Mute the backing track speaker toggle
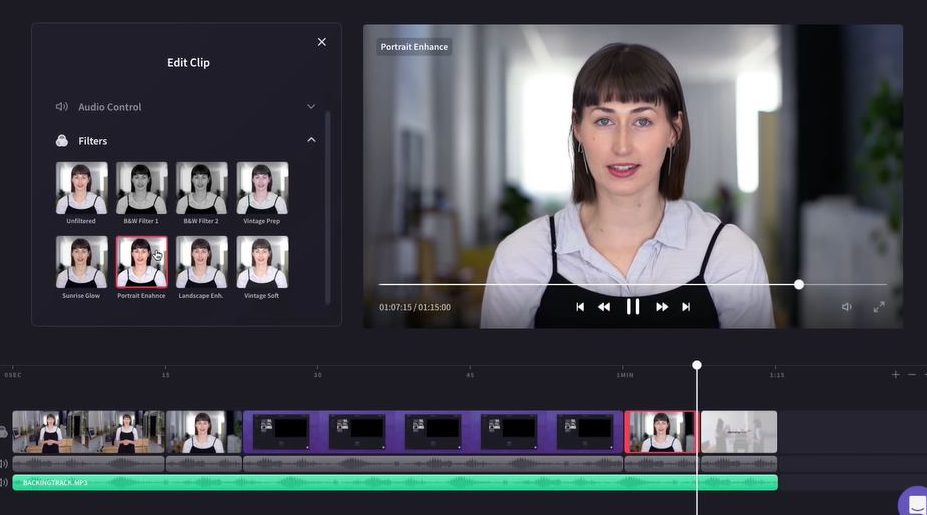The width and height of the screenshot is (927, 515). (x=4, y=482)
